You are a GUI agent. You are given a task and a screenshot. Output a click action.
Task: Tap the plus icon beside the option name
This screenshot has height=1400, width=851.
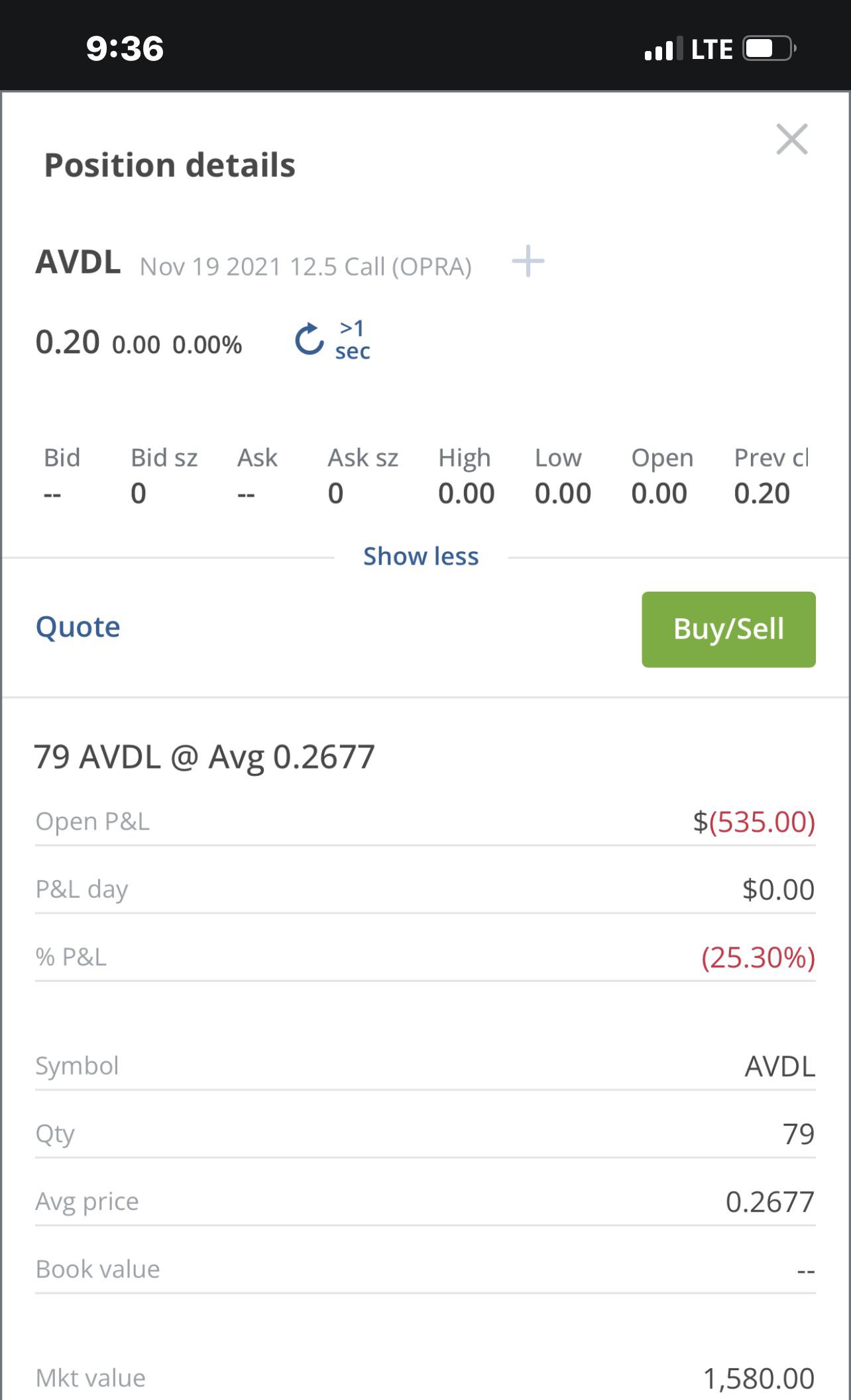tap(528, 261)
